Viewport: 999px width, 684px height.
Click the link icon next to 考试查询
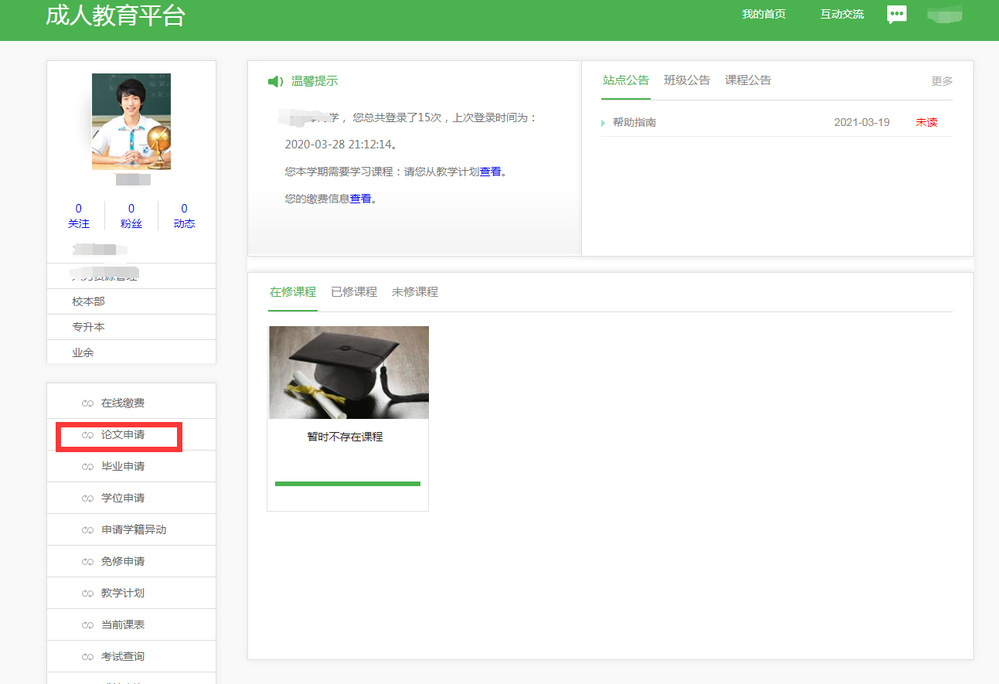tap(88, 657)
